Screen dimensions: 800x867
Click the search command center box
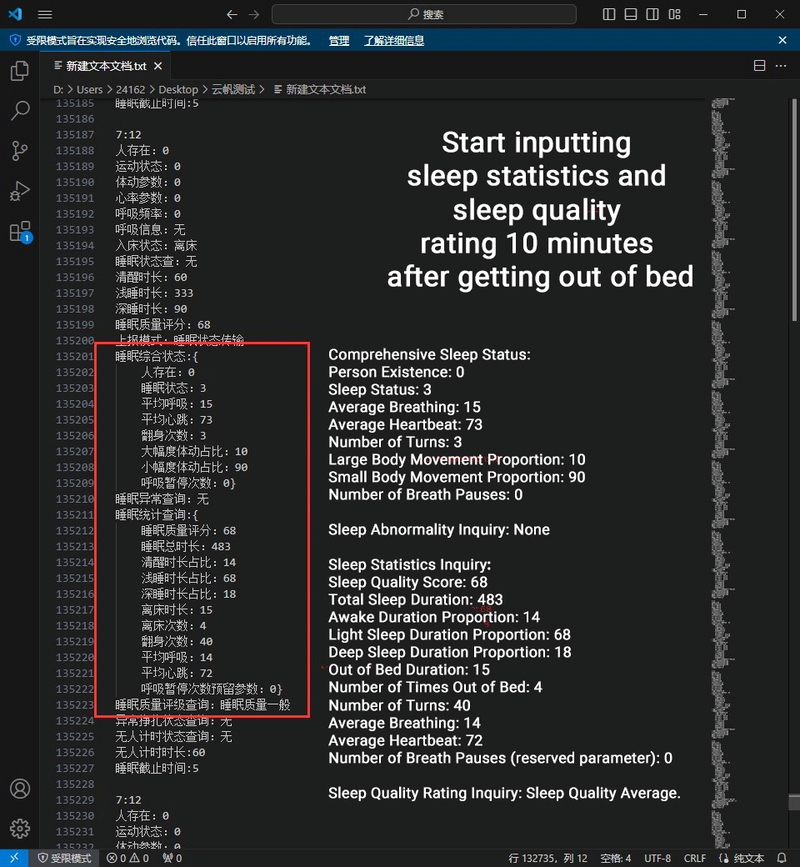click(424, 14)
